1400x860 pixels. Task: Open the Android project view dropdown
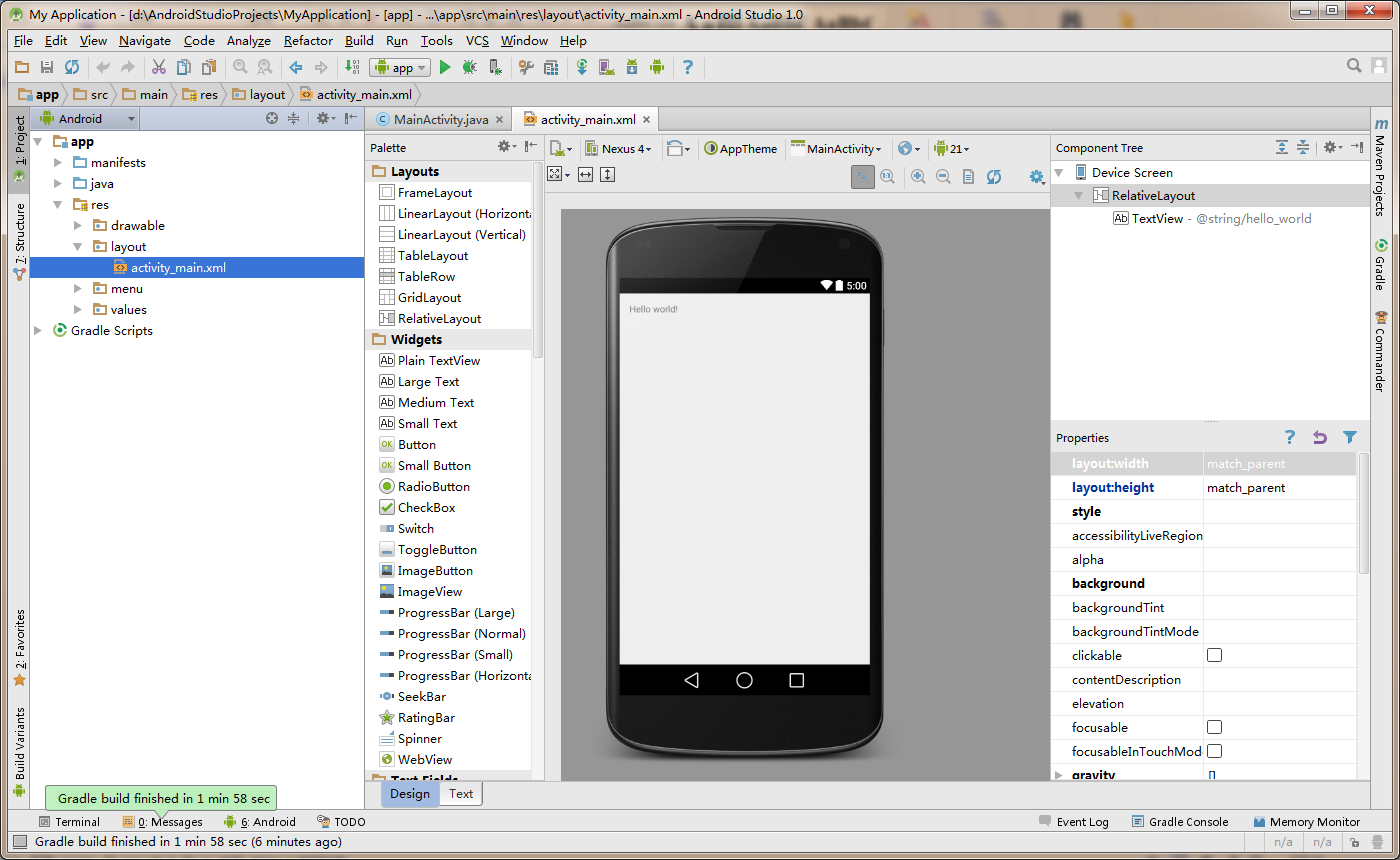click(86, 118)
